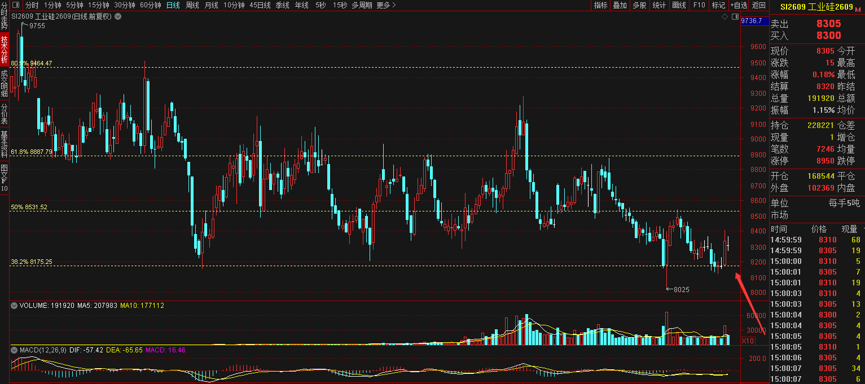Screen dimensions: 865x384
Task: Click the 外盘 102369 value
Action: tap(821, 188)
